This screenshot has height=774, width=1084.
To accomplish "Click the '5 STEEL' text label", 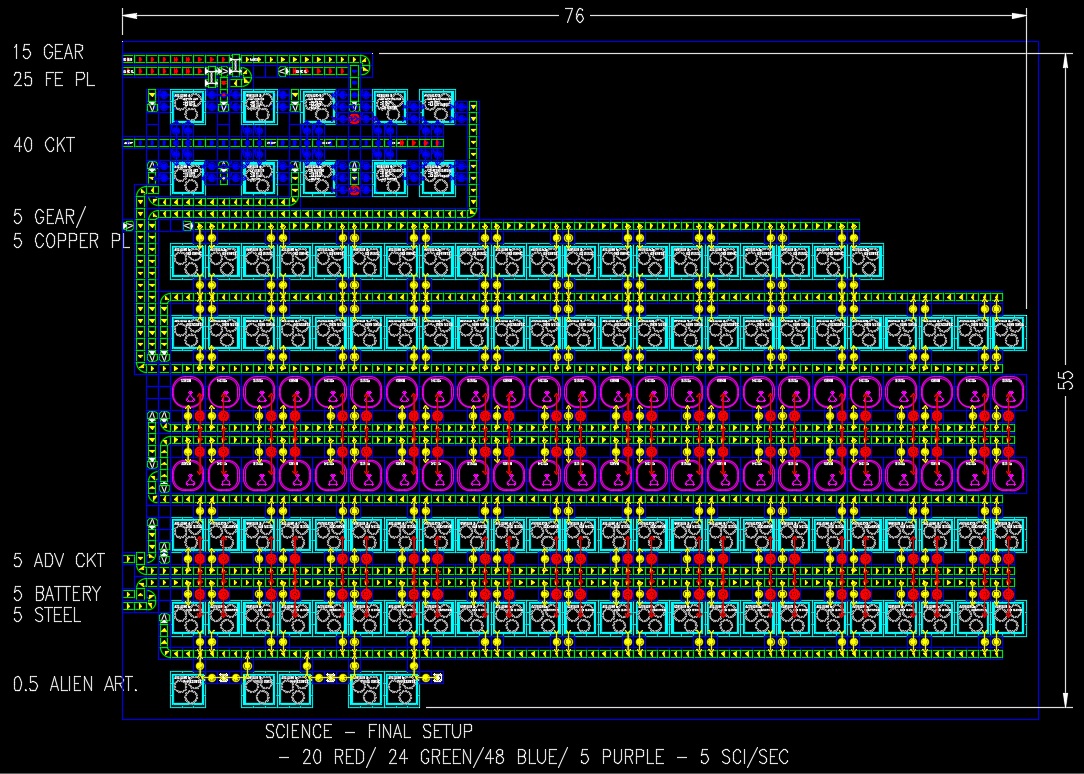I will coord(47,615).
